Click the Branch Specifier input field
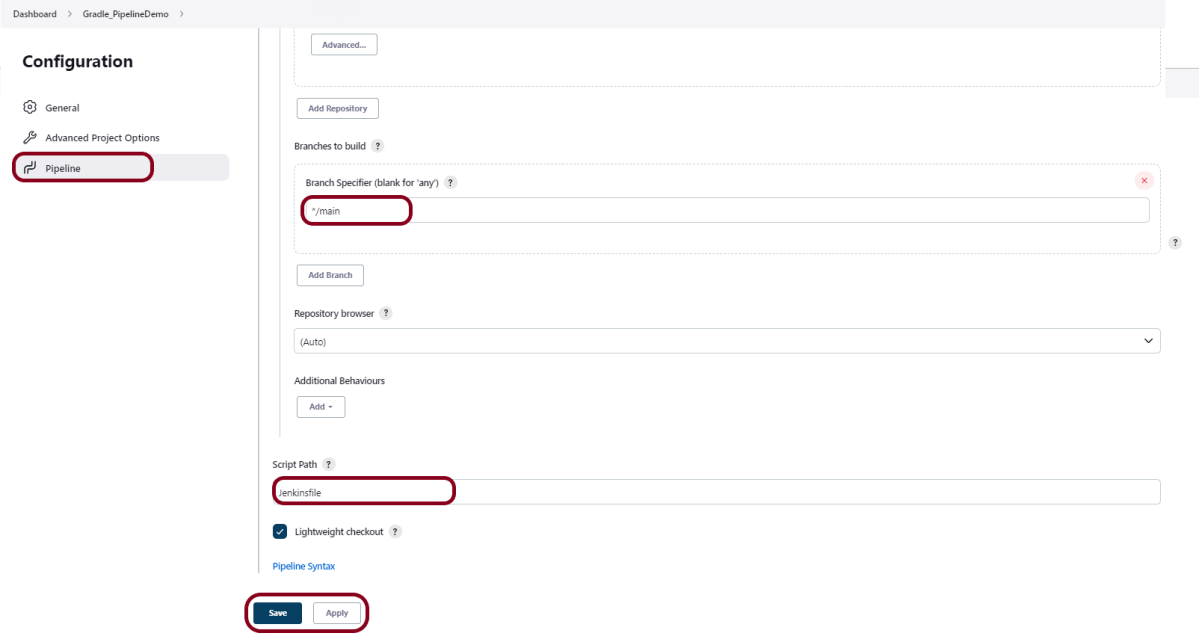 click(x=726, y=210)
